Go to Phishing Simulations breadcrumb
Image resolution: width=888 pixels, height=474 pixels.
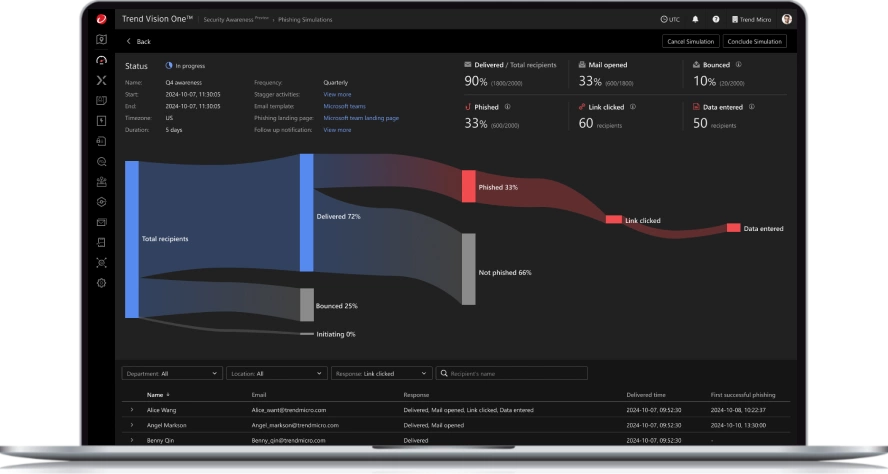pyautogui.click(x=305, y=19)
